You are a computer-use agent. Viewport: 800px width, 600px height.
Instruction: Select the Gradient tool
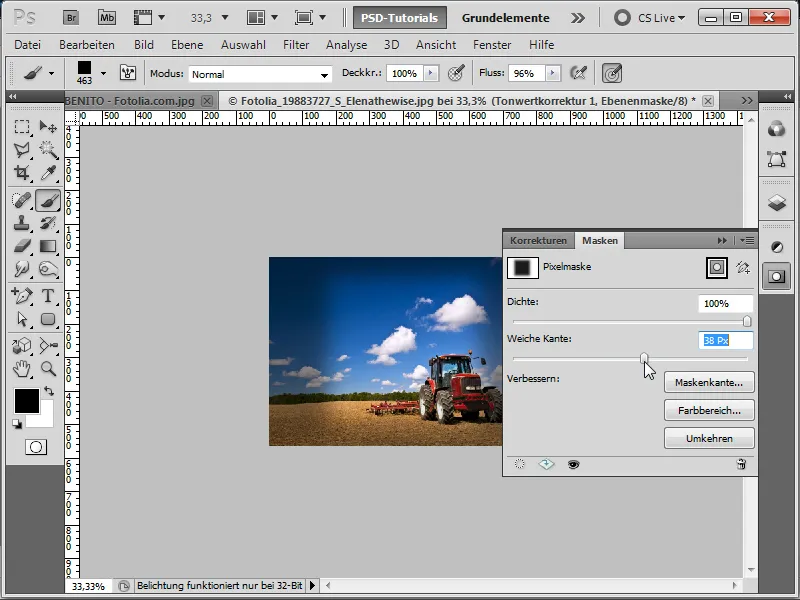pos(48,246)
